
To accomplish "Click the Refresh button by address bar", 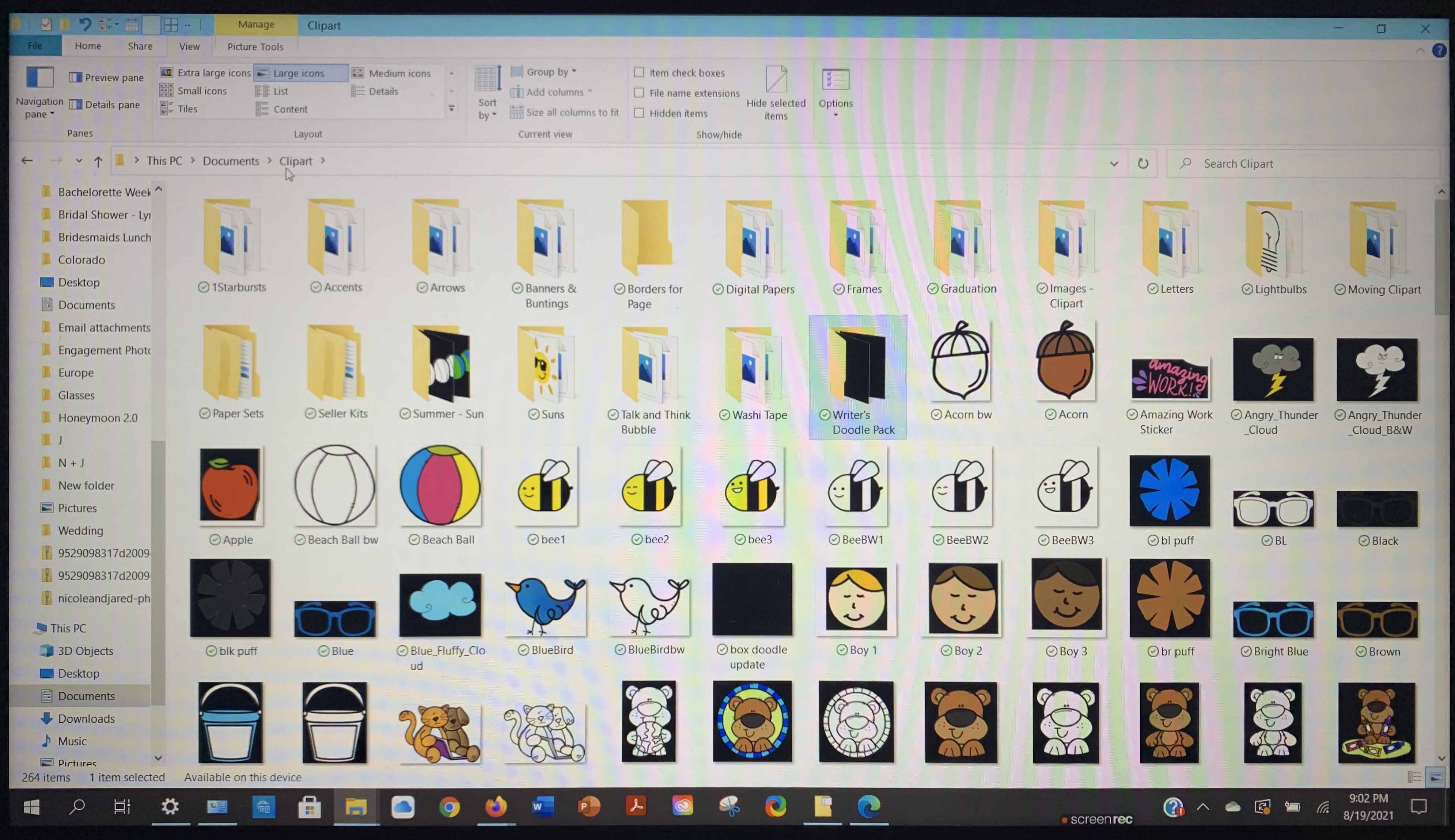I will click(1142, 164).
